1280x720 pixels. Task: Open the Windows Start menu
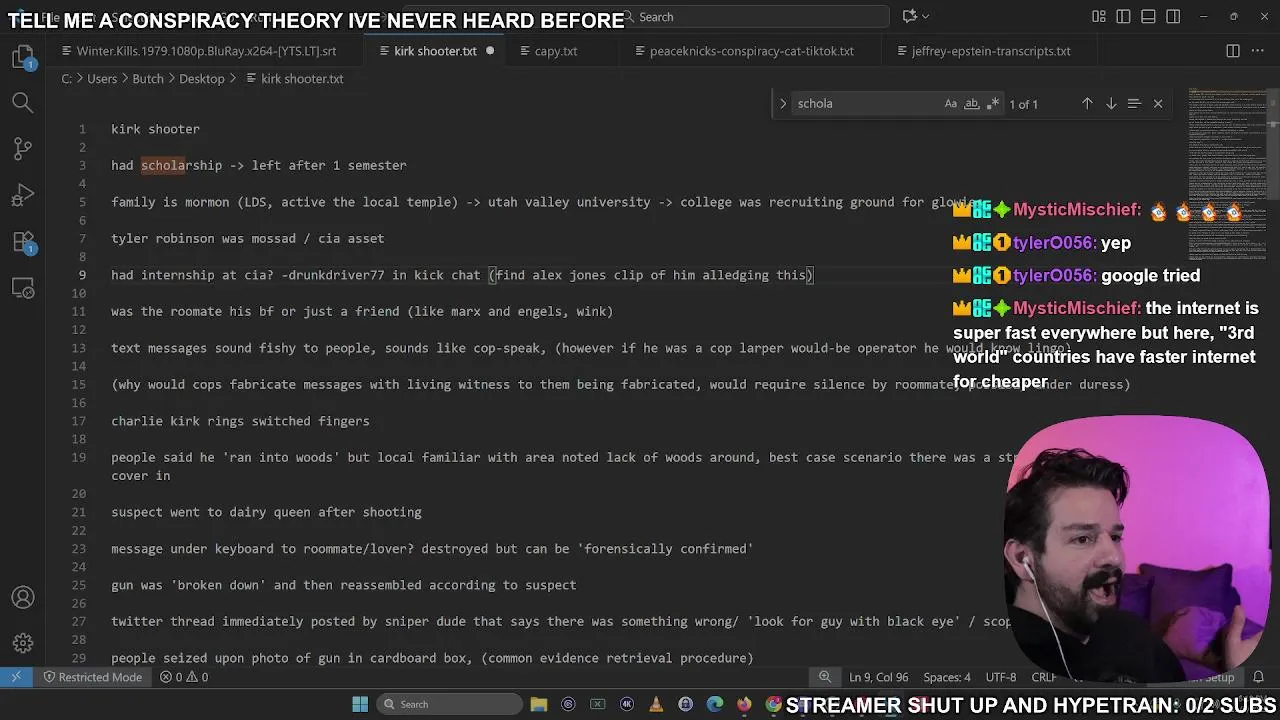pos(360,704)
